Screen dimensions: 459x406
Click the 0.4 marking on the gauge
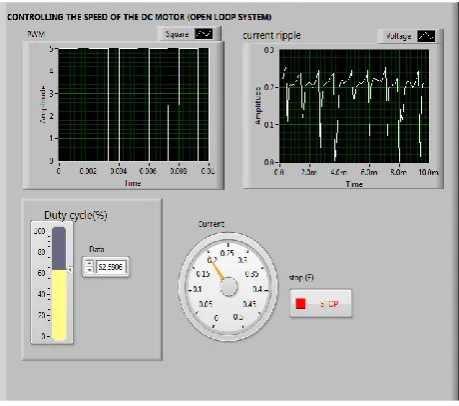tap(257, 289)
